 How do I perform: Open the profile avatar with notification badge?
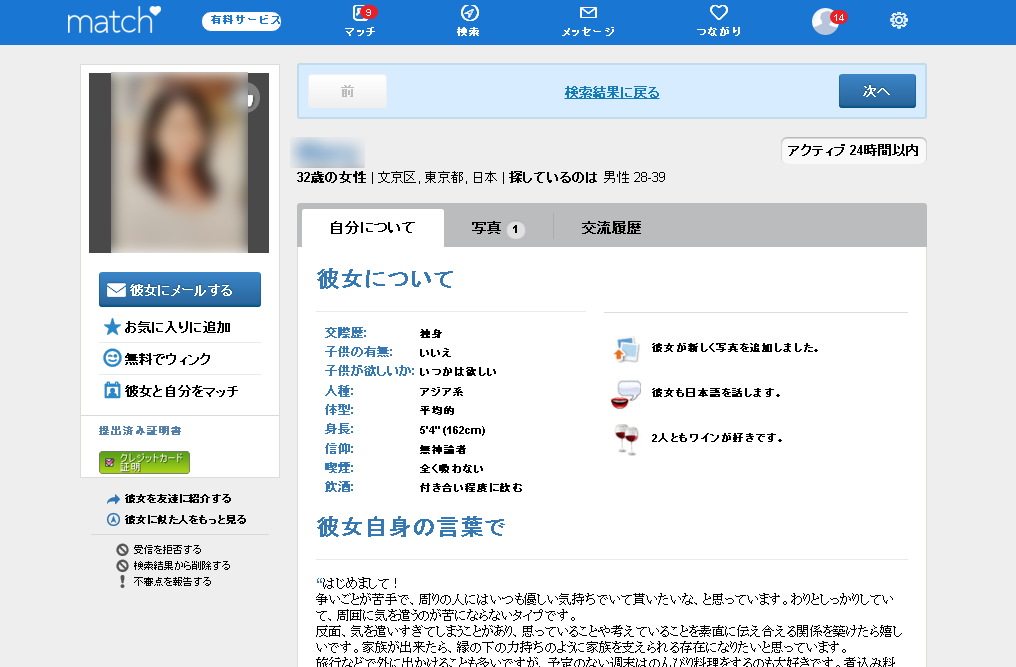point(822,19)
